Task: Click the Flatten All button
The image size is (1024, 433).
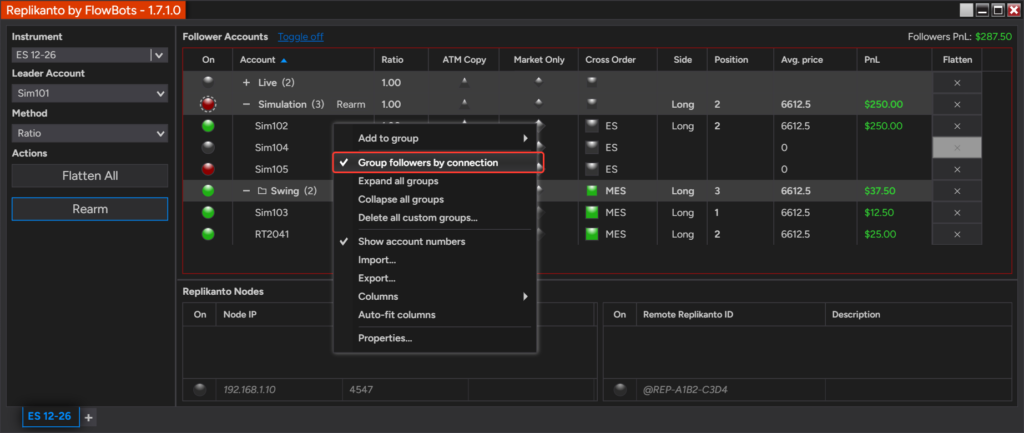Action: point(89,176)
